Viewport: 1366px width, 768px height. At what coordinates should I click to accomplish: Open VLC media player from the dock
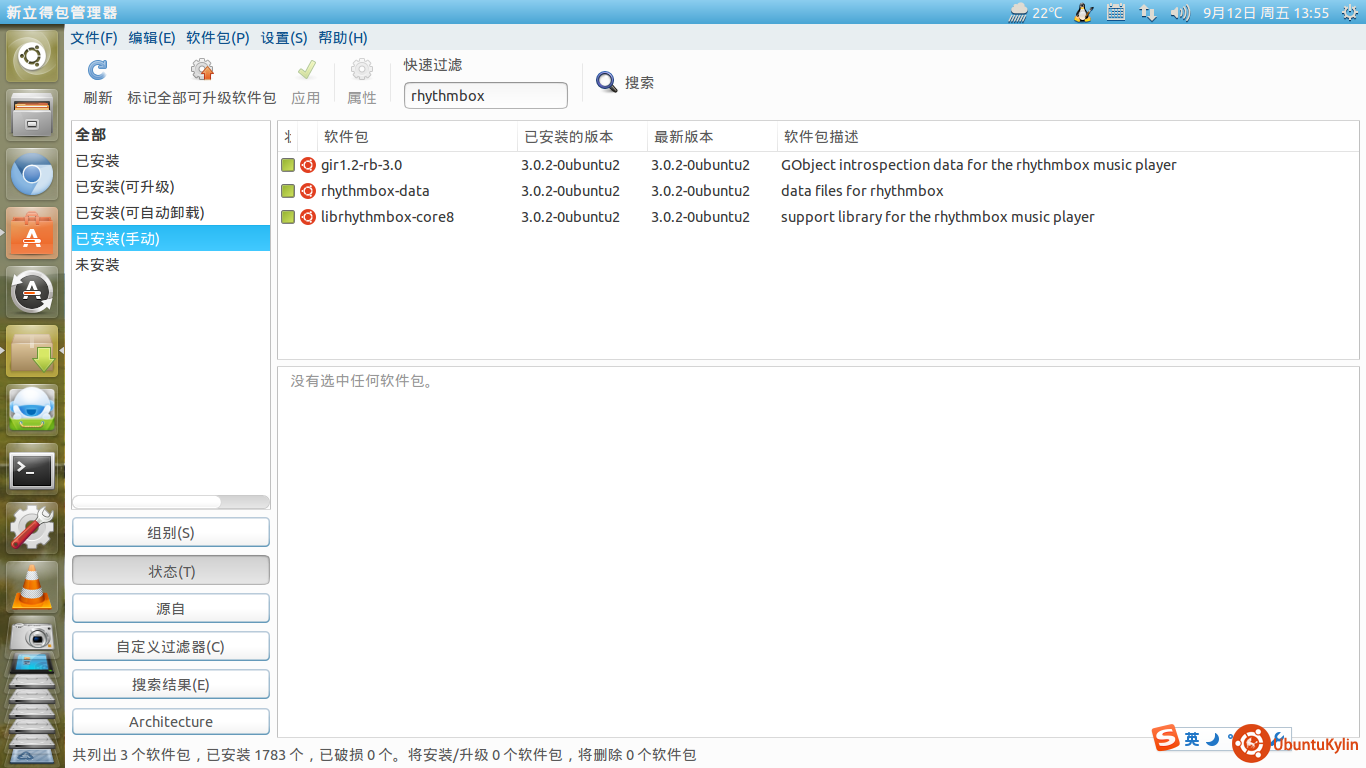(x=32, y=586)
